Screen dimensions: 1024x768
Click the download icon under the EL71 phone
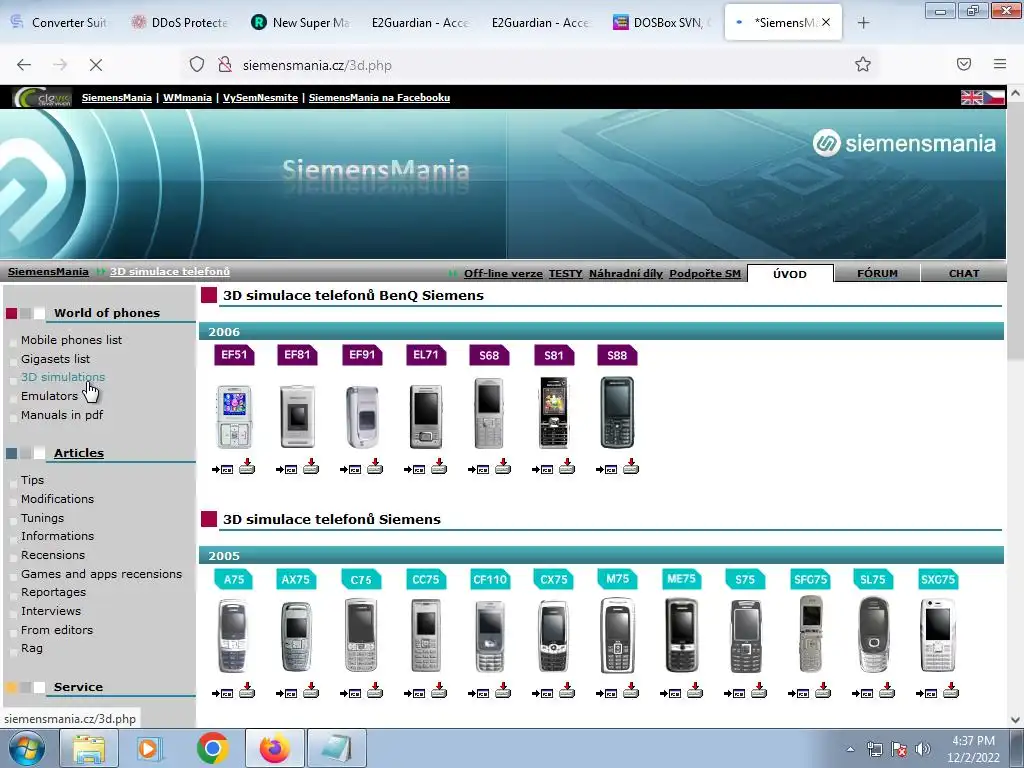point(439,466)
